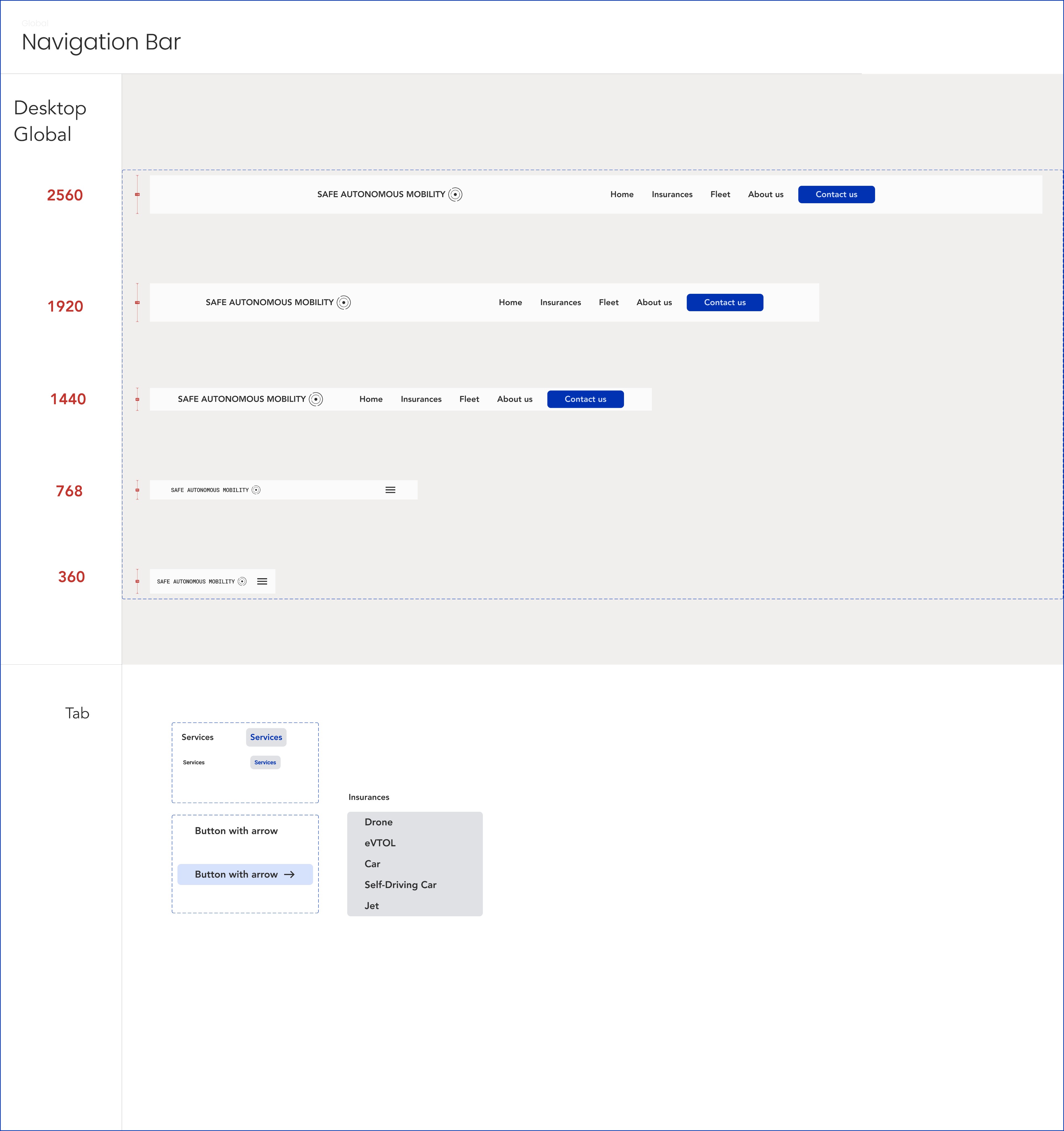Click Home link in the 1920 navbar
Screen dimensions: 1064x1131
[510, 303]
